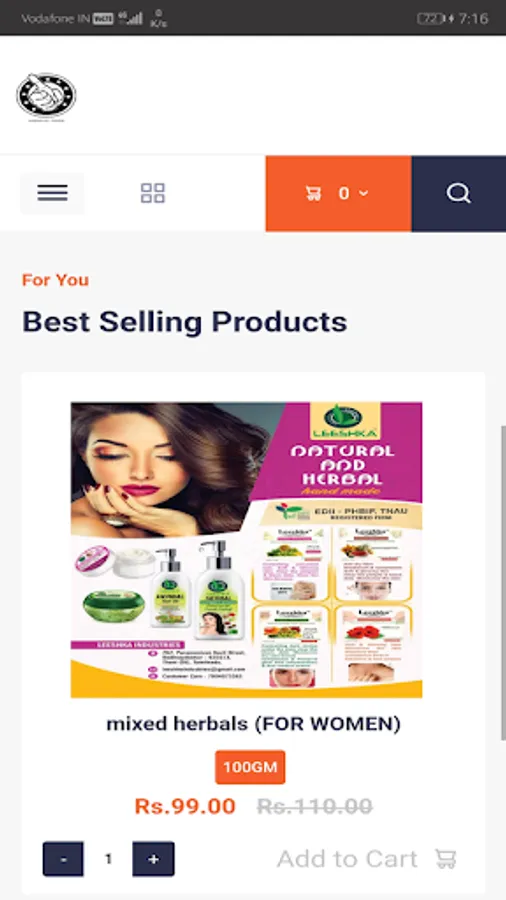Open search with magnifier icon
506x900 pixels.
(458, 193)
